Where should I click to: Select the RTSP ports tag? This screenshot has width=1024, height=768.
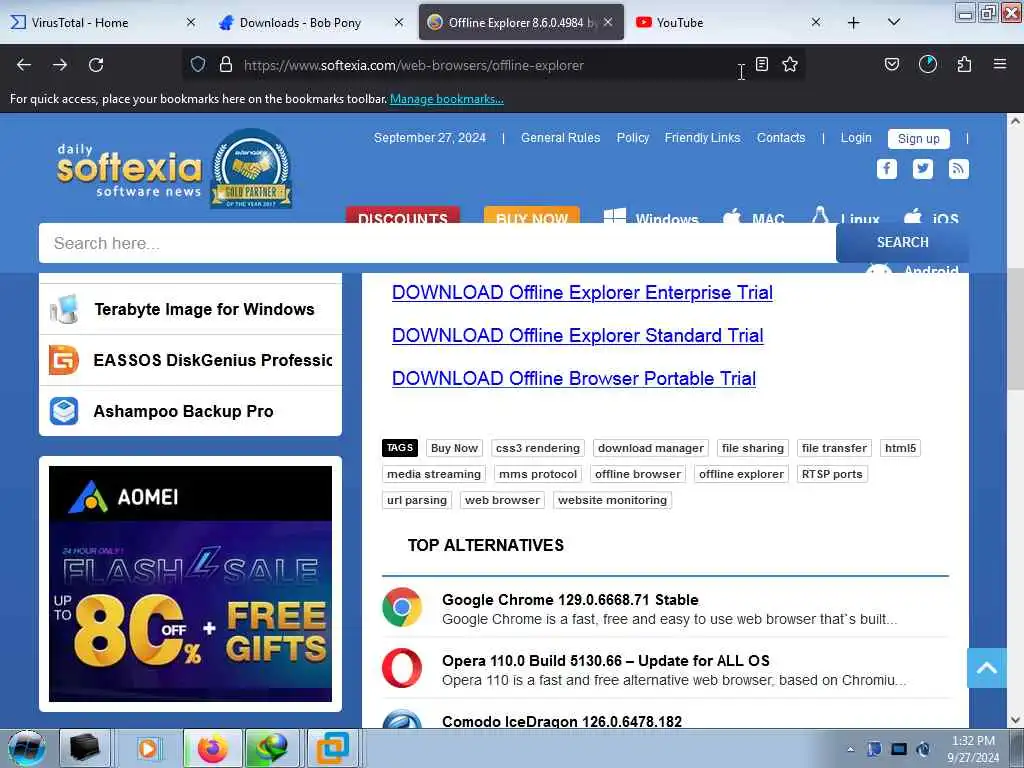tap(832, 474)
